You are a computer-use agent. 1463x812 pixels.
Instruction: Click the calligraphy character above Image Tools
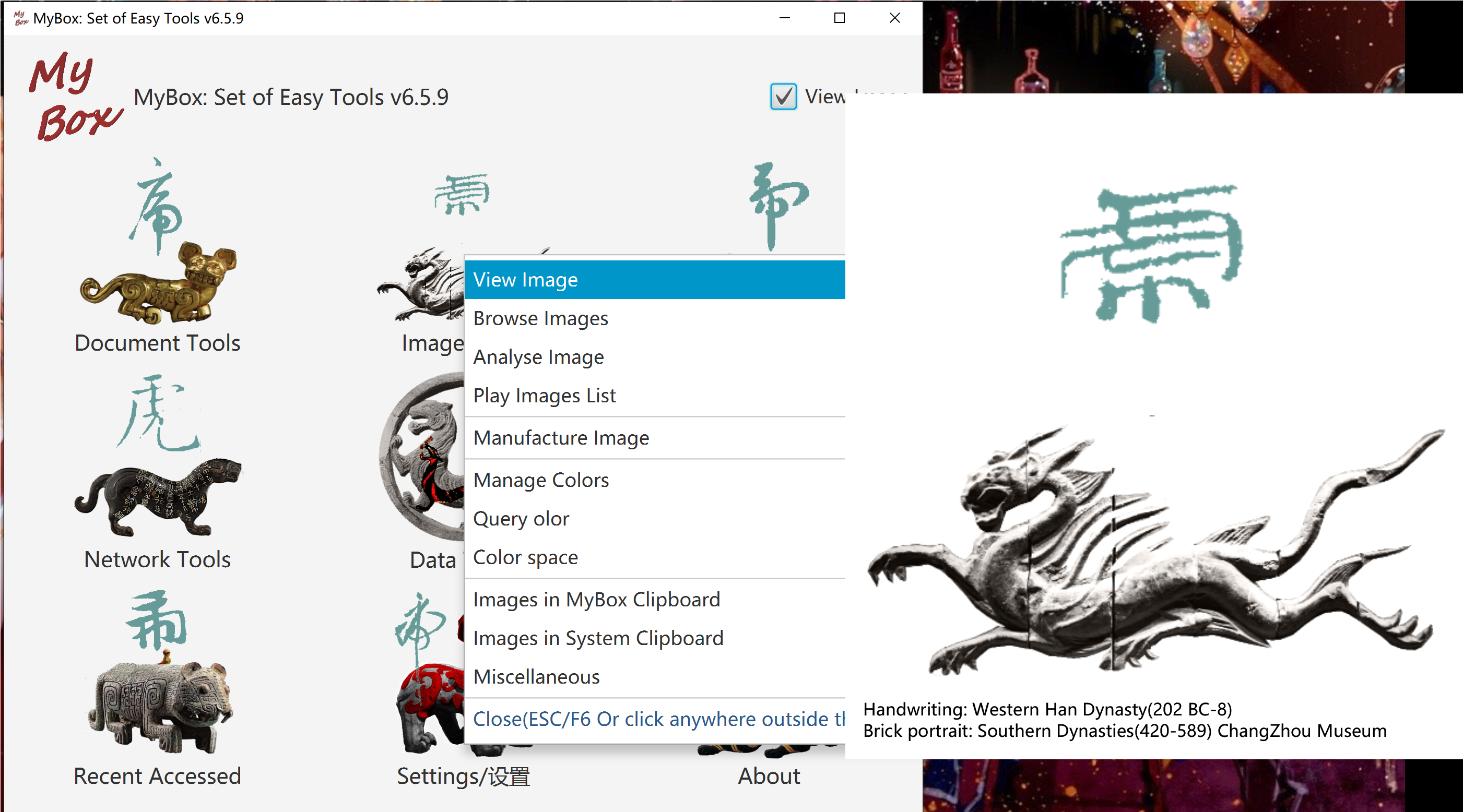tap(462, 194)
